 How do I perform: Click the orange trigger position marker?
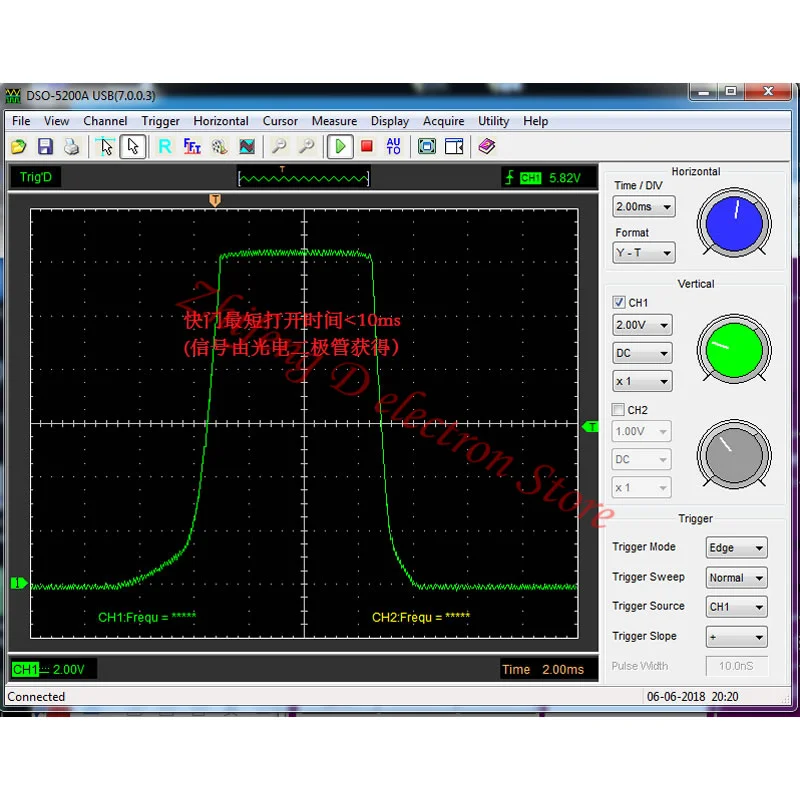click(x=214, y=201)
